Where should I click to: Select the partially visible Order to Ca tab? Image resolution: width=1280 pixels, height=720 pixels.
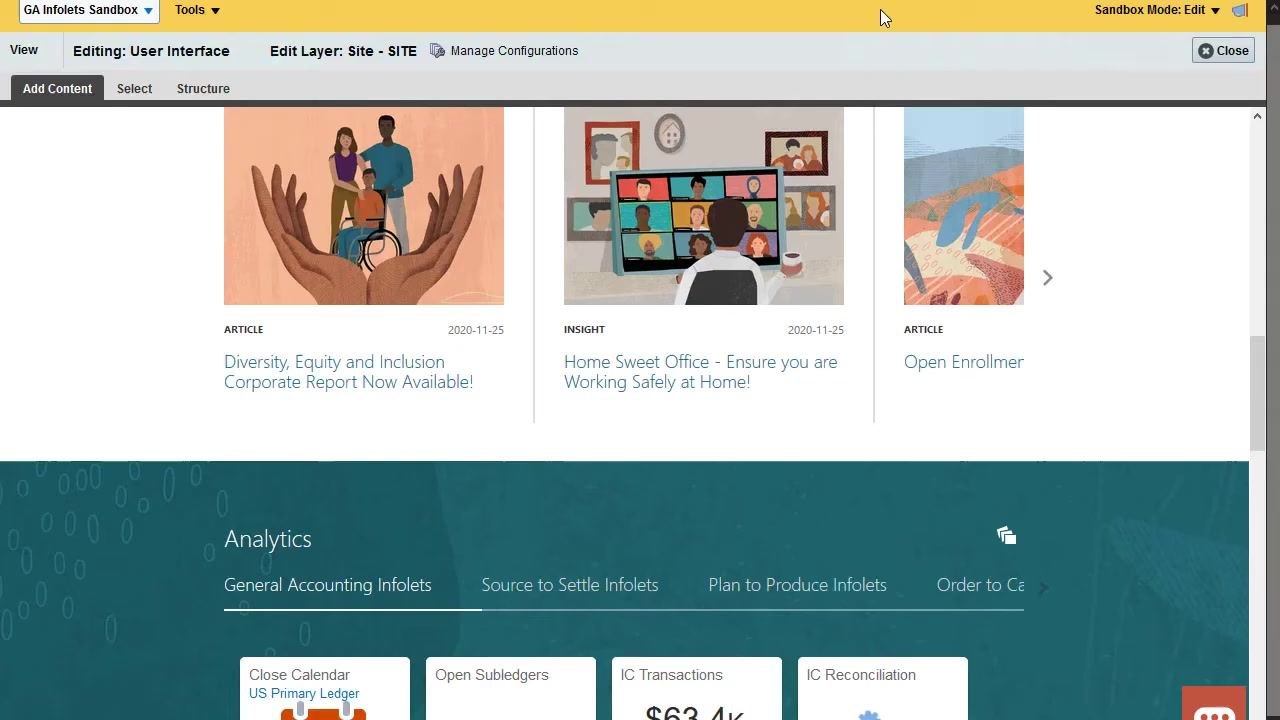click(x=980, y=585)
